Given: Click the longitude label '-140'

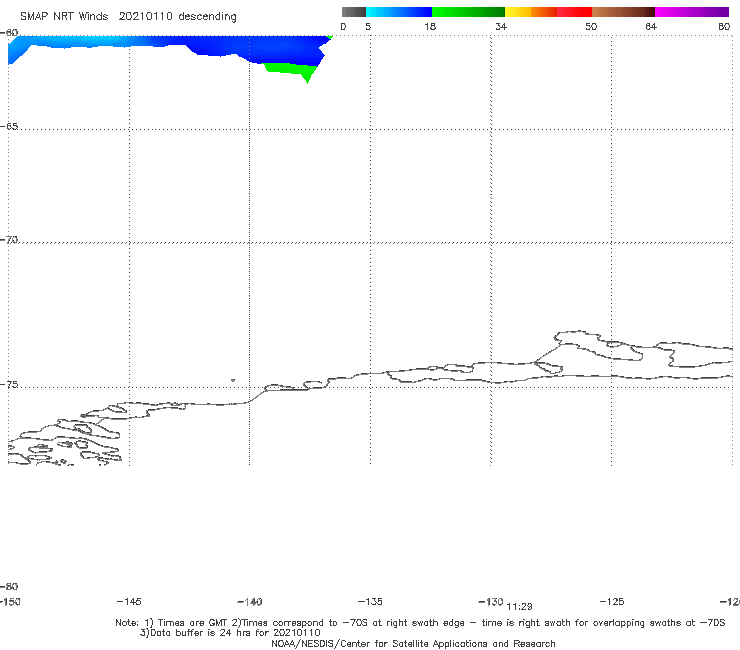Looking at the screenshot, I should click(x=250, y=602).
